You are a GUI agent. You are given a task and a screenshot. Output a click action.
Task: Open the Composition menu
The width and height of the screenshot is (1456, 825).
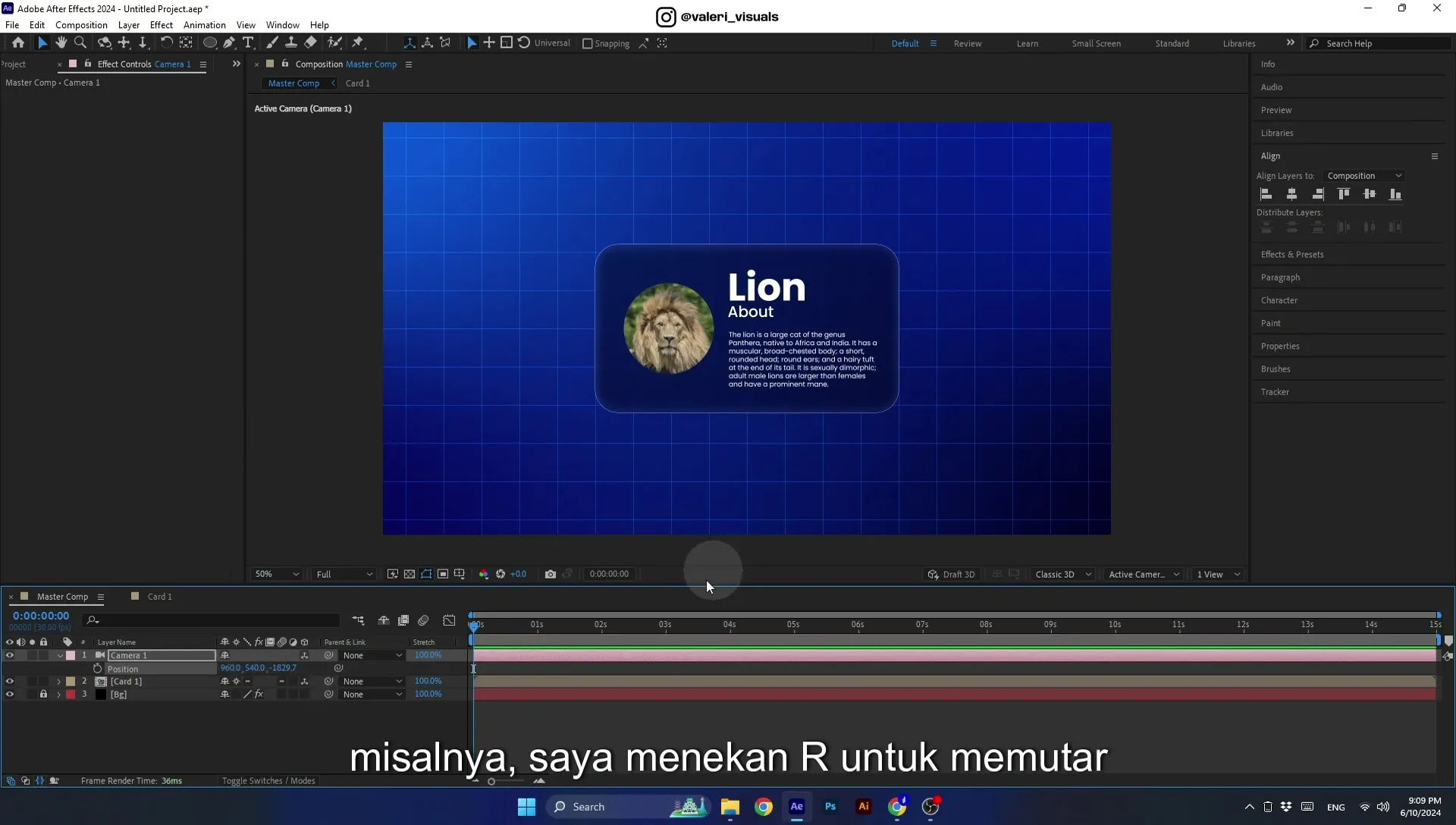tap(81, 25)
